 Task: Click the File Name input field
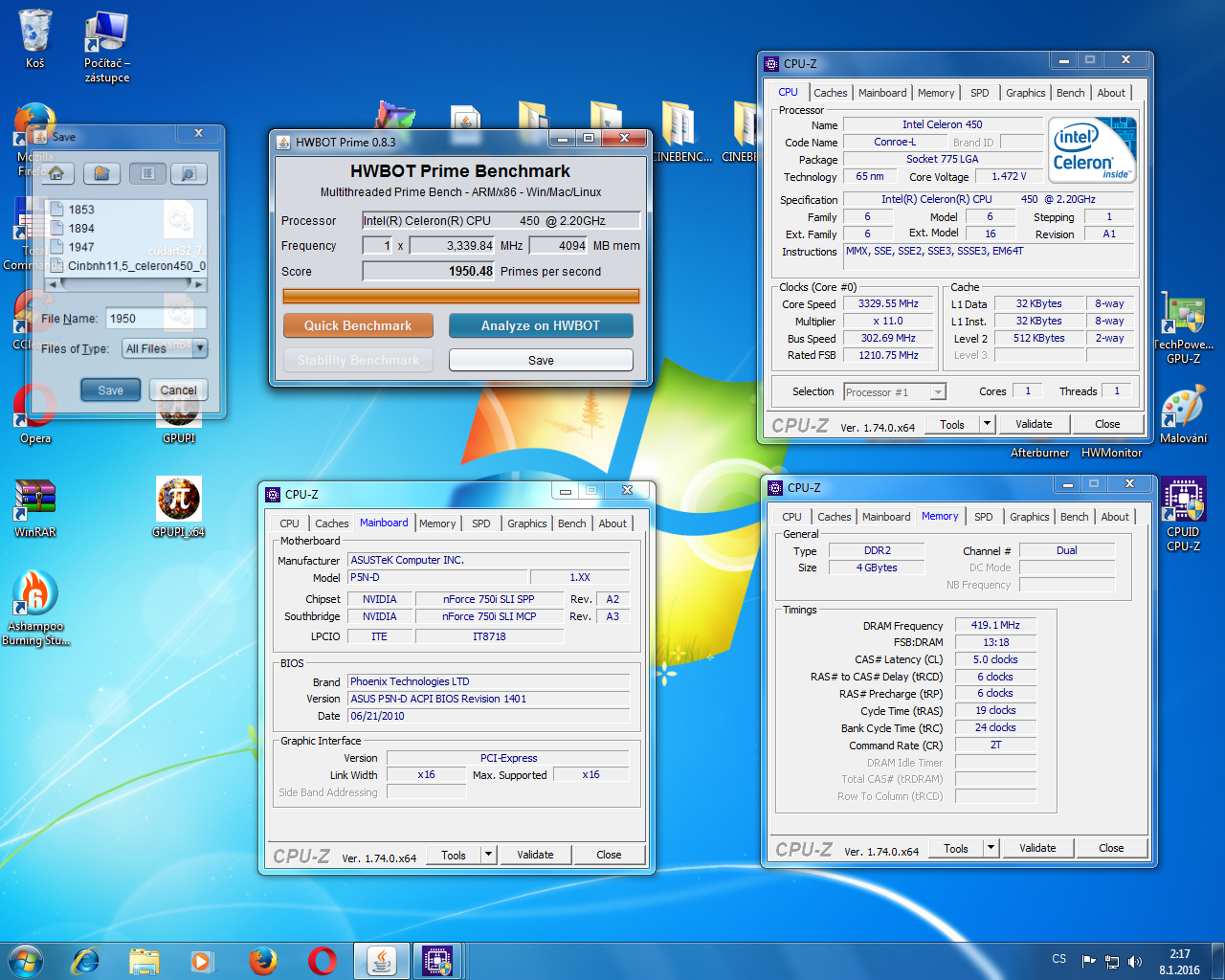(156, 319)
